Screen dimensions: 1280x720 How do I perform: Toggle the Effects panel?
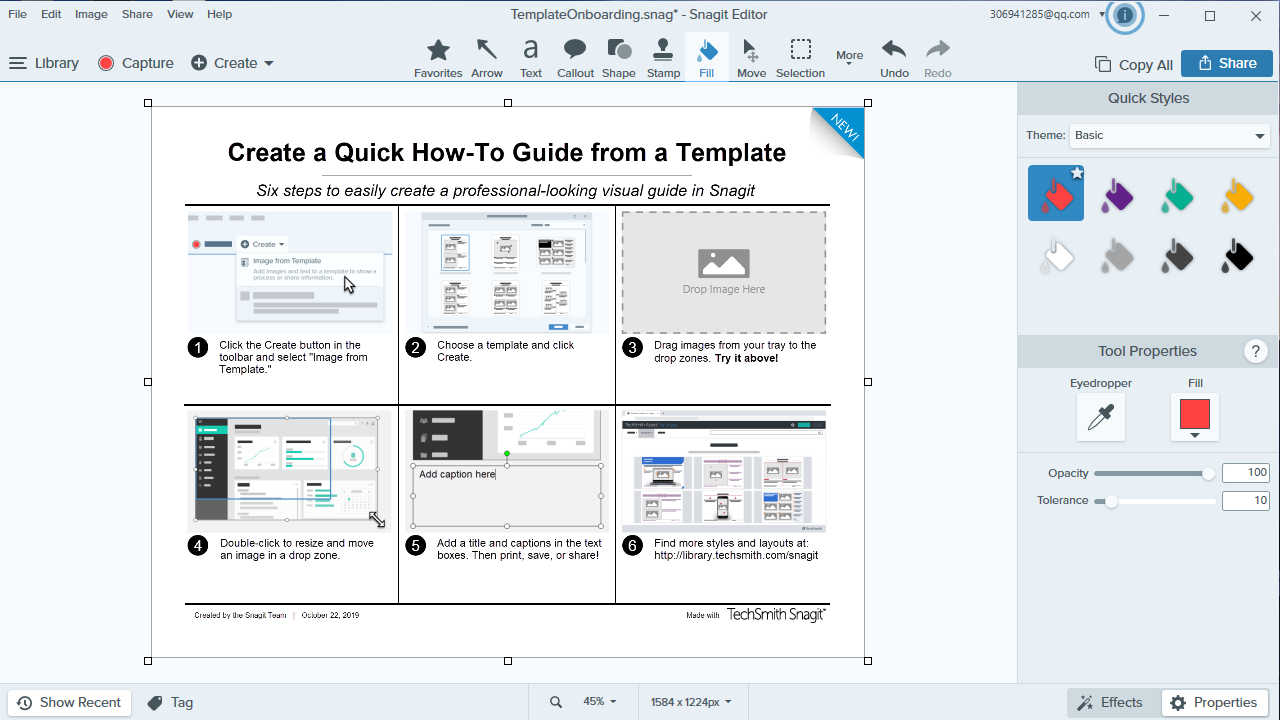coord(1110,702)
